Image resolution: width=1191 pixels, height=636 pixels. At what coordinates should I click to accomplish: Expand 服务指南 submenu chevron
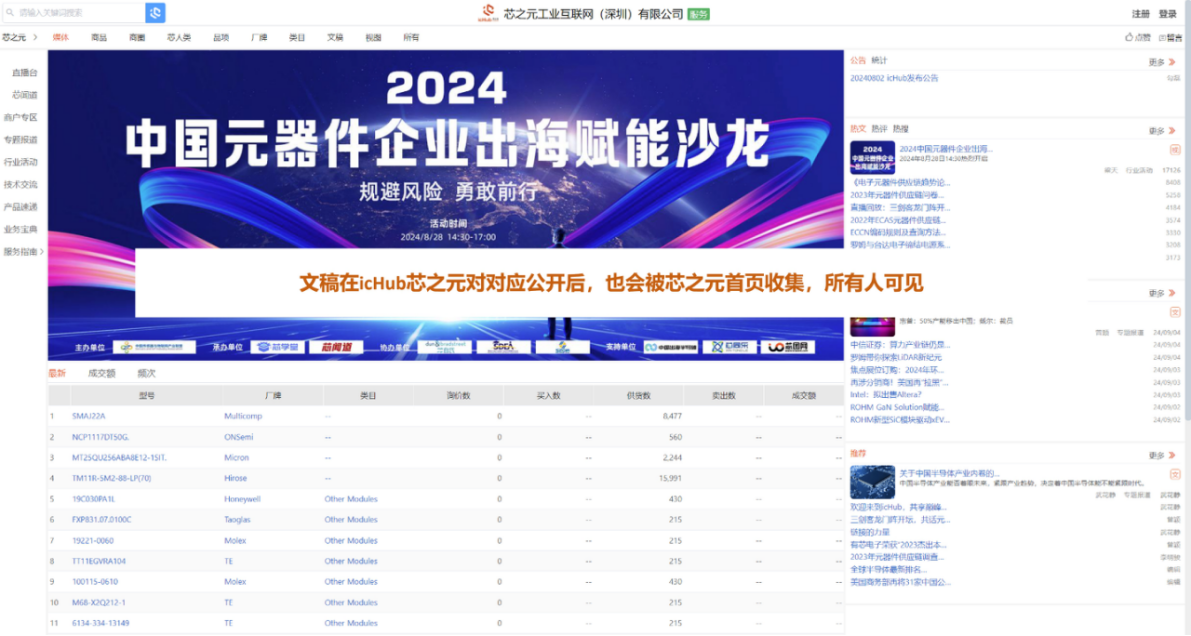pos(42,252)
